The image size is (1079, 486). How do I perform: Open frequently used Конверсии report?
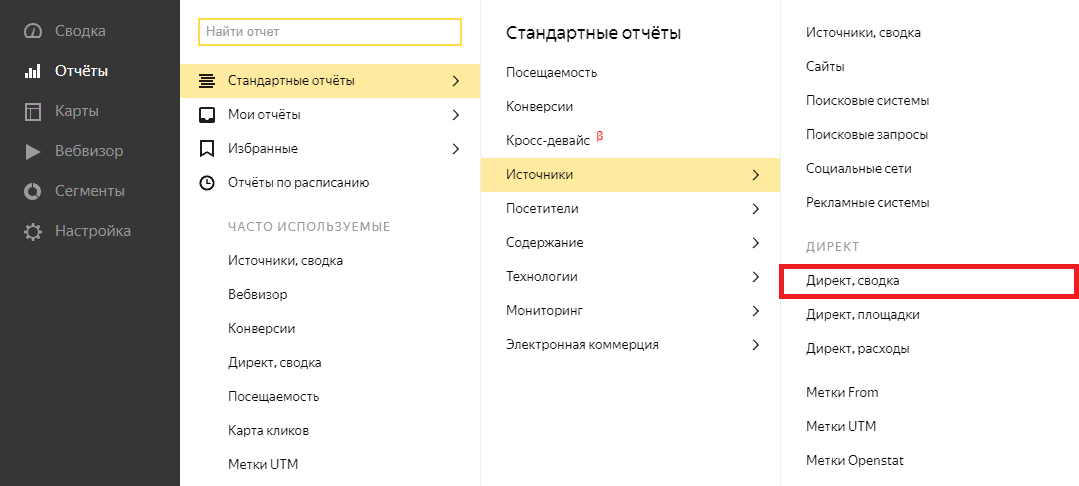(261, 329)
